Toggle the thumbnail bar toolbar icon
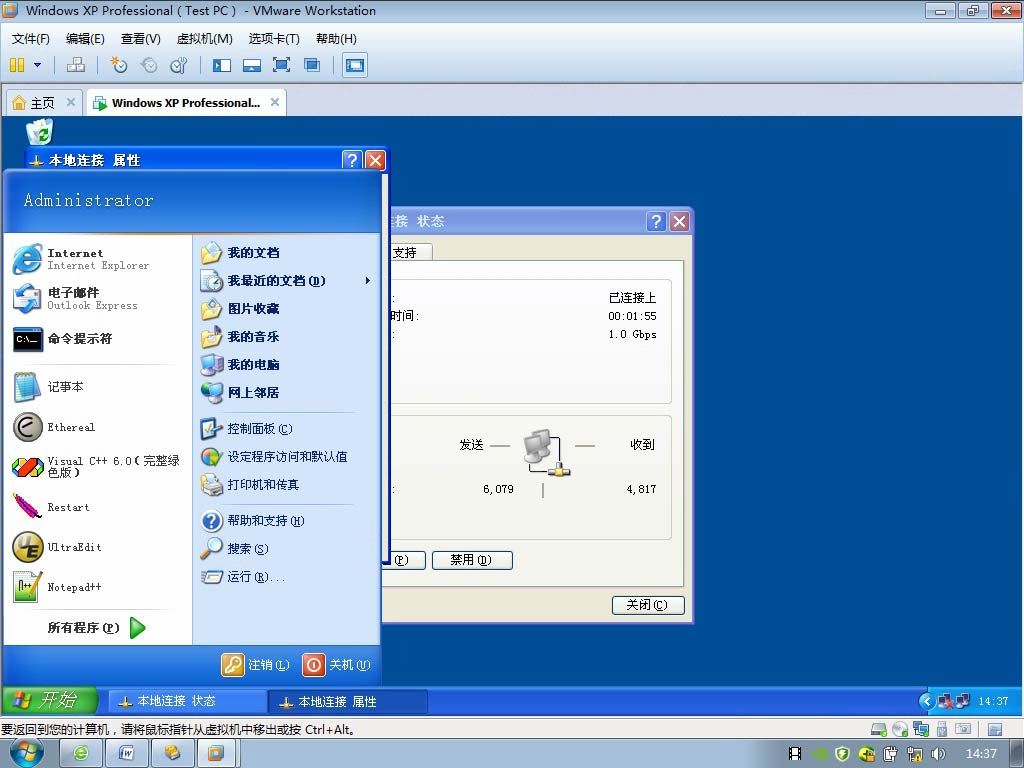The height and width of the screenshot is (768, 1024). click(x=251, y=65)
